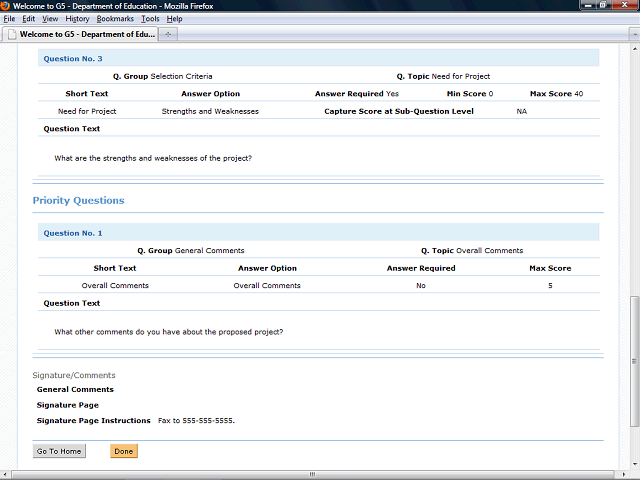Open the History menu
Image resolution: width=640 pixels, height=480 pixels.
click(x=77, y=19)
